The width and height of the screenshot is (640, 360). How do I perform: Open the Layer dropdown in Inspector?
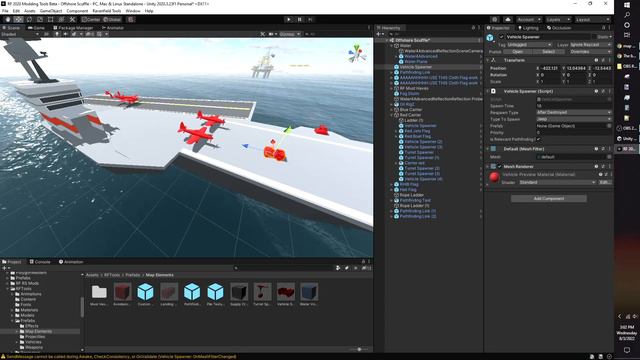[590, 44]
